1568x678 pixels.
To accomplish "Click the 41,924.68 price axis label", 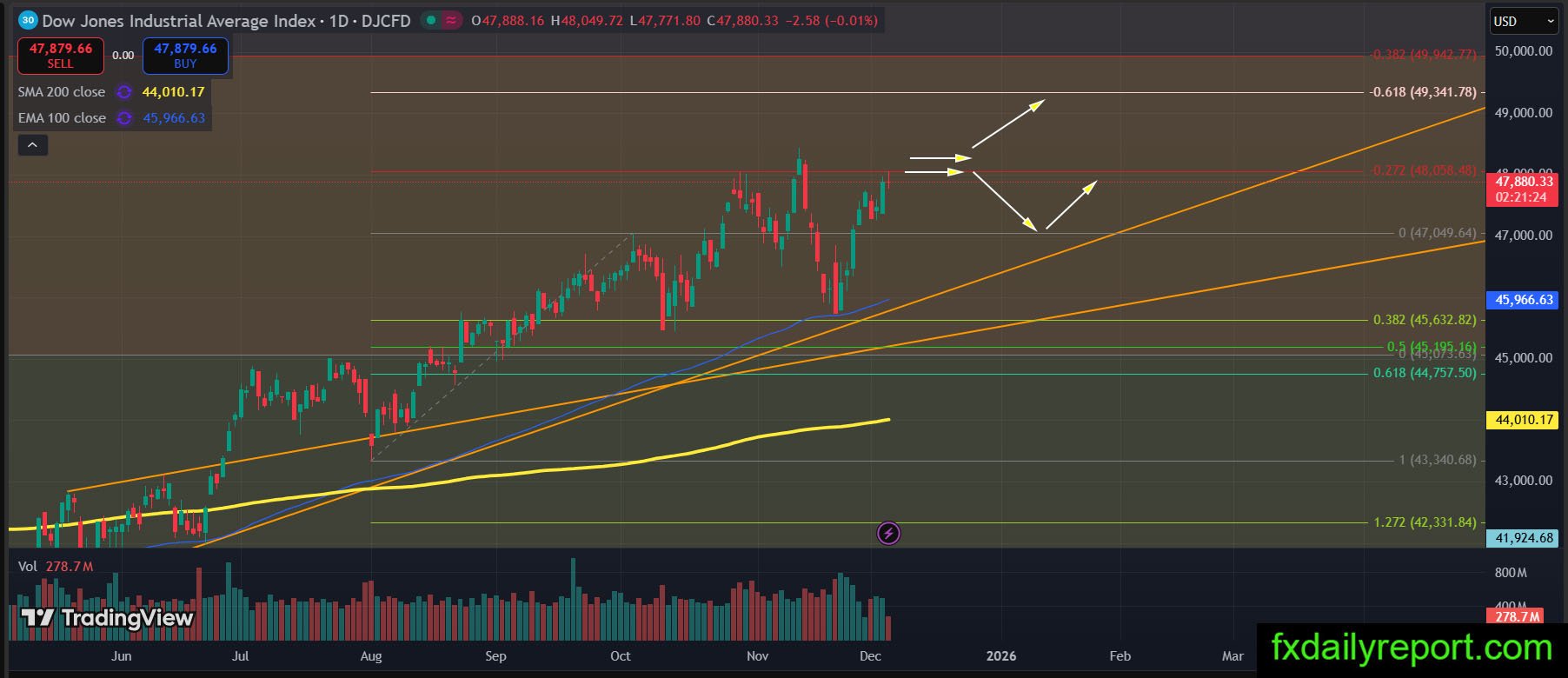I will 1524,538.
